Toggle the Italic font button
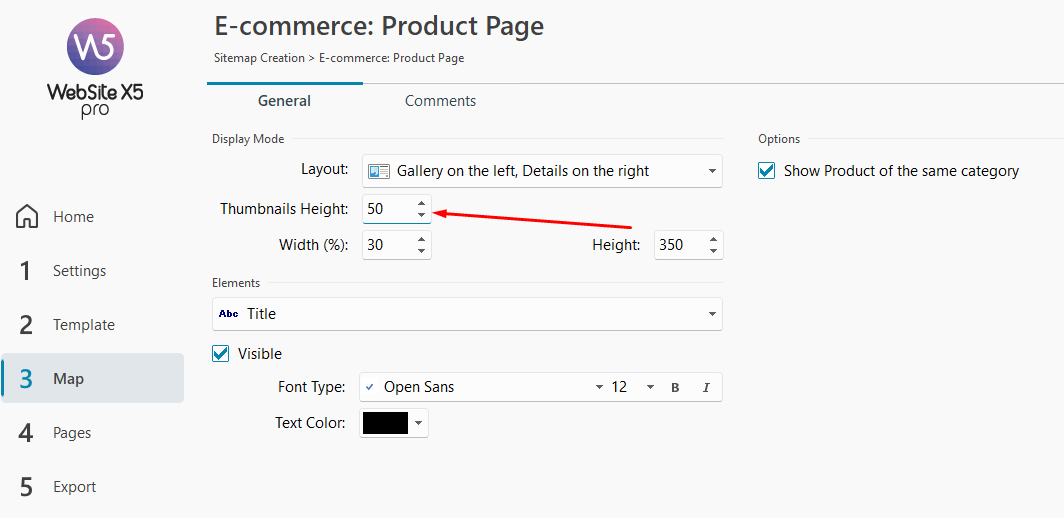 pyautogui.click(x=706, y=387)
